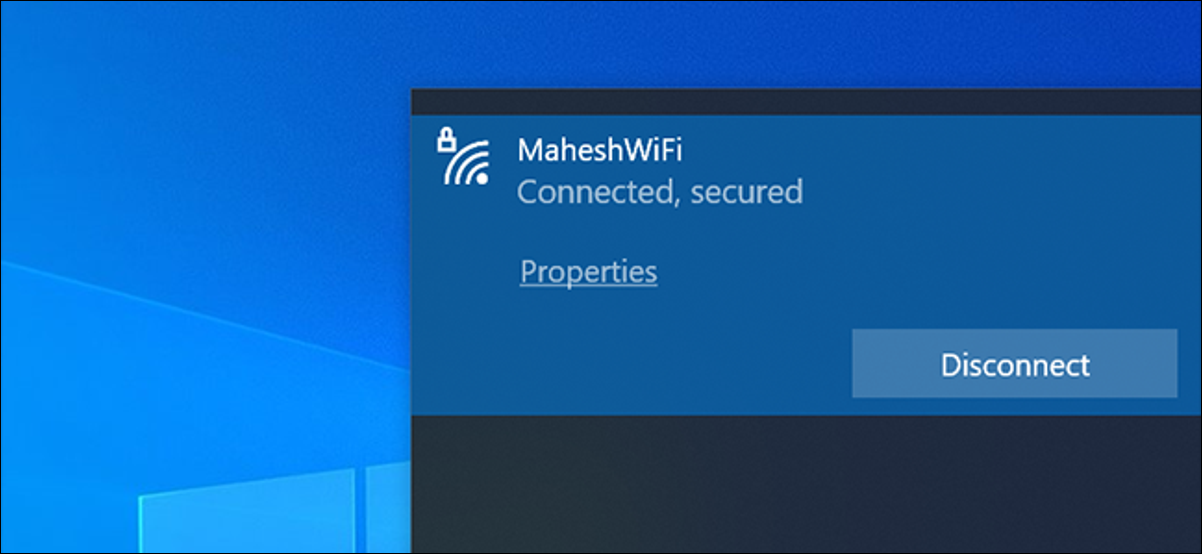The width and height of the screenshot is (1202, 554).
Task: Click tile space above the Disconnect button
Action: click(x=1014, y=300)
